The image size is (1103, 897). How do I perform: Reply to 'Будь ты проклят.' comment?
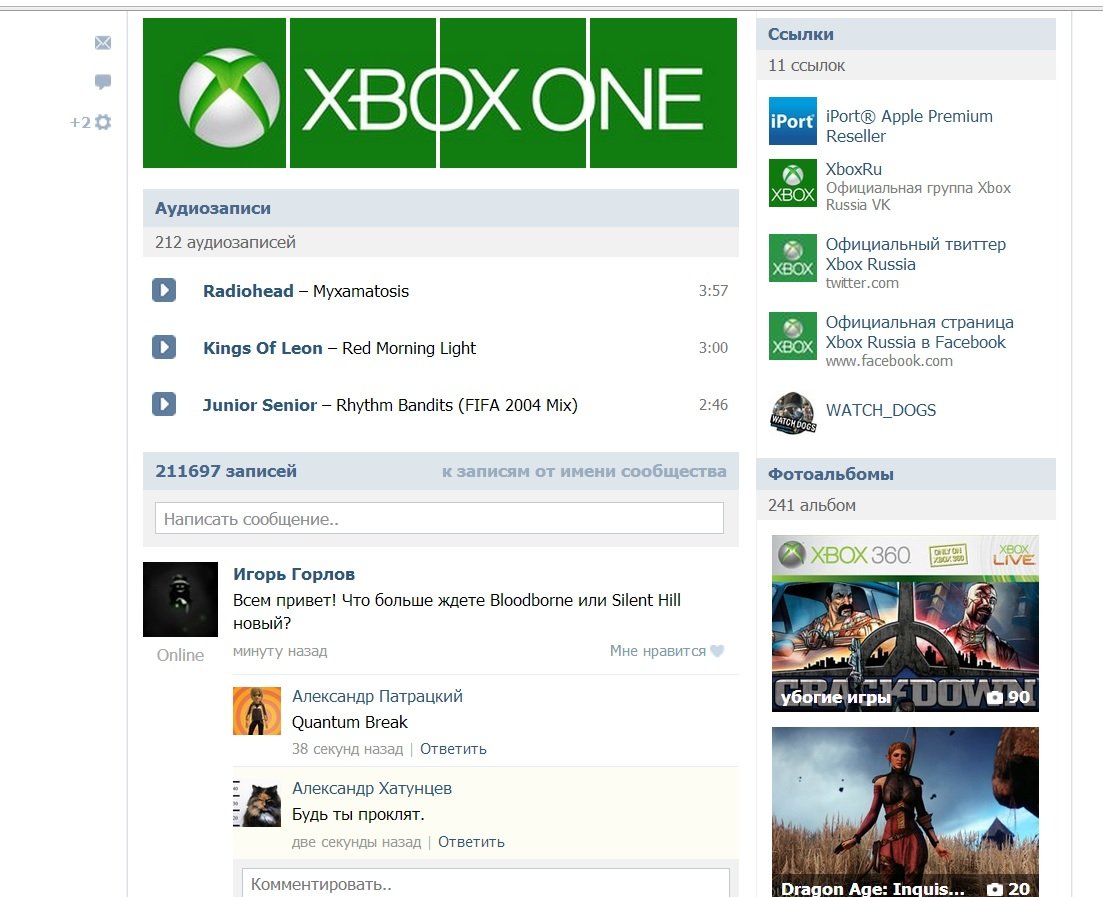coord(471,841)
